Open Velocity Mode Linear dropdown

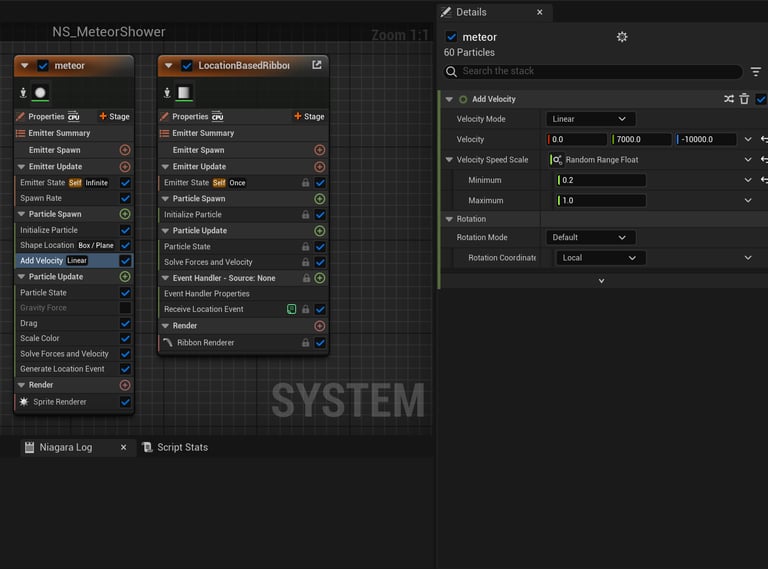590,119
